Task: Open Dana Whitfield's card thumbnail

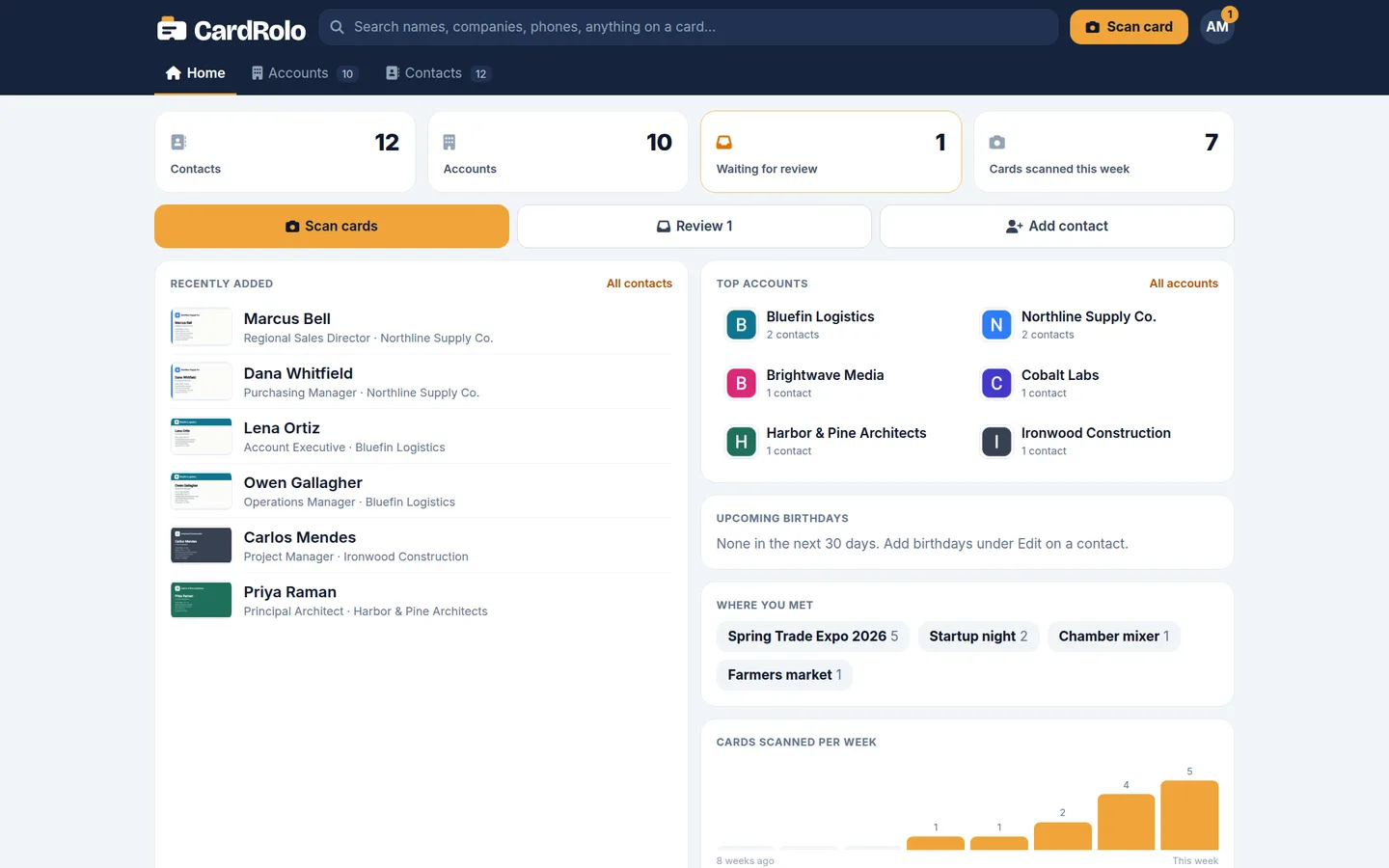Action: coord(202,382)
